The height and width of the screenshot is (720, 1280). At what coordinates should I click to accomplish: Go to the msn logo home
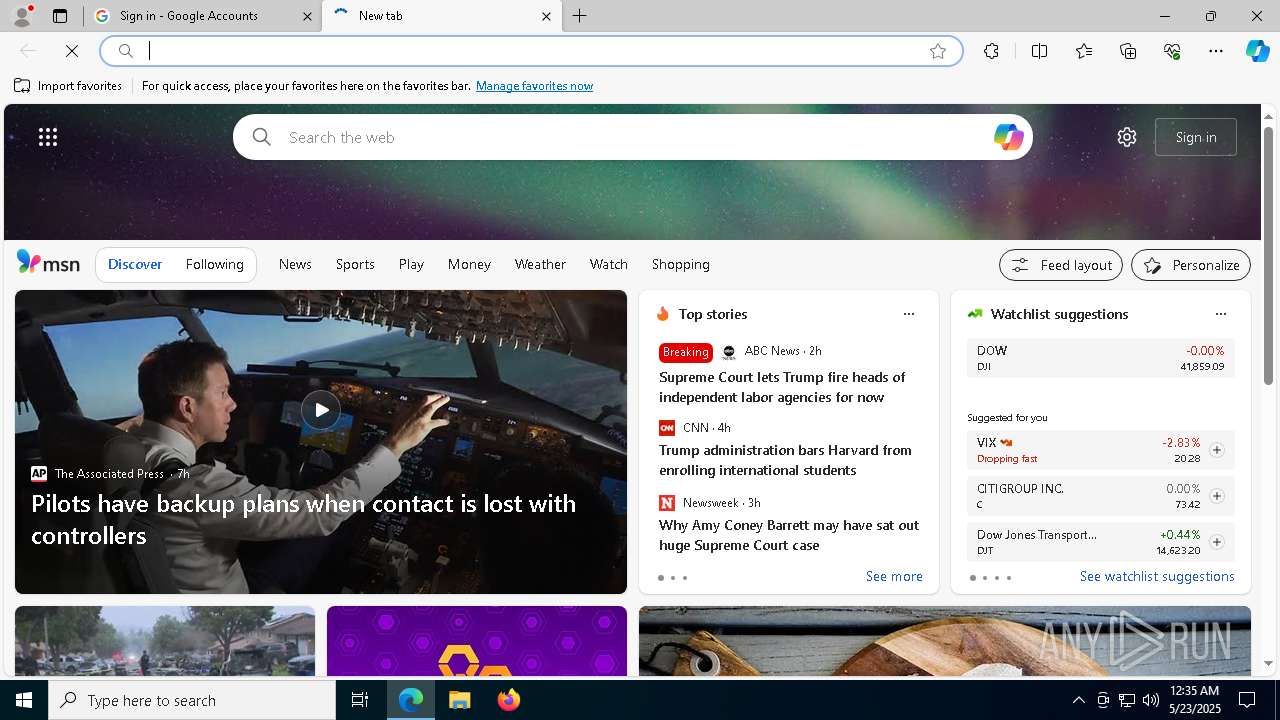click(x=48, y=263)
